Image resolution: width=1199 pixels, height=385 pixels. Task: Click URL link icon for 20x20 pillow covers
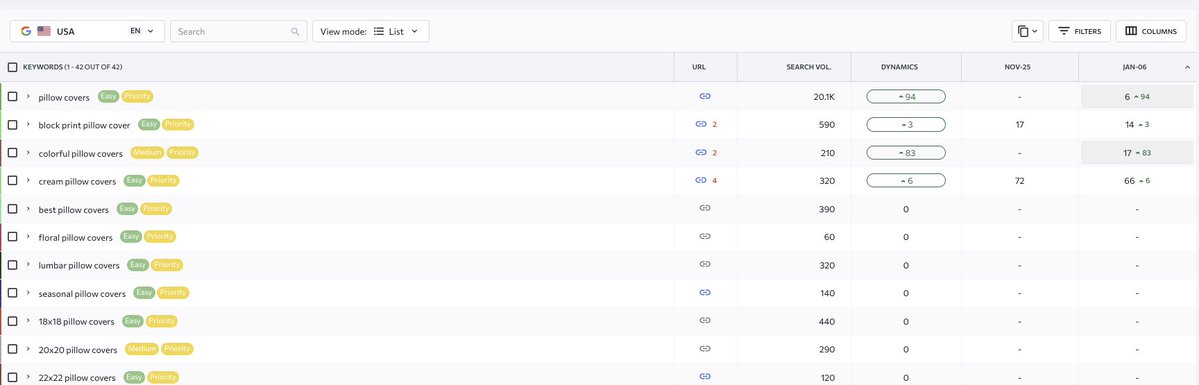(705, 348)
